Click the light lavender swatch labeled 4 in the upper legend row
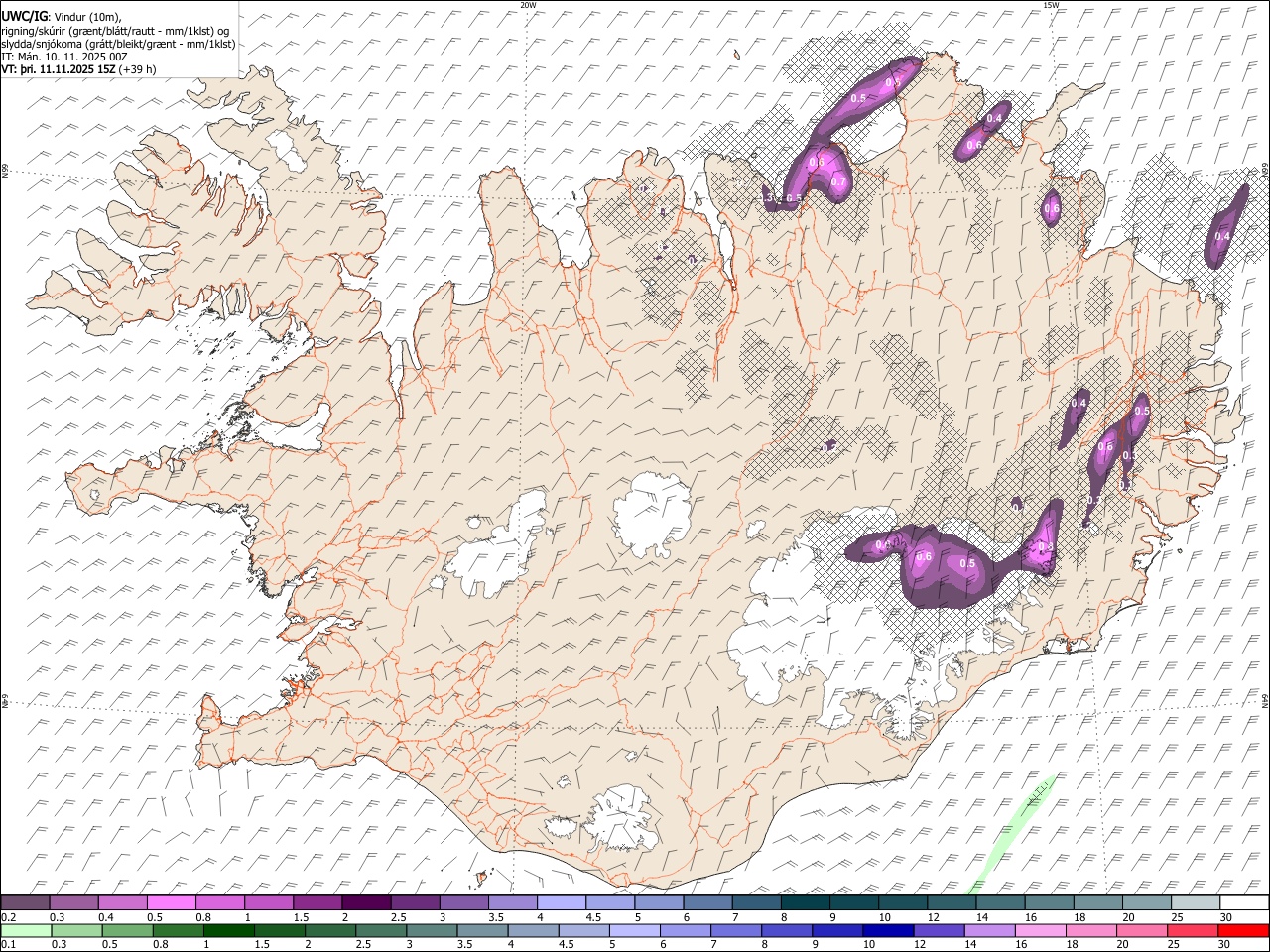The height and width of the screenshot is (952, 1270). pos(560,903)
